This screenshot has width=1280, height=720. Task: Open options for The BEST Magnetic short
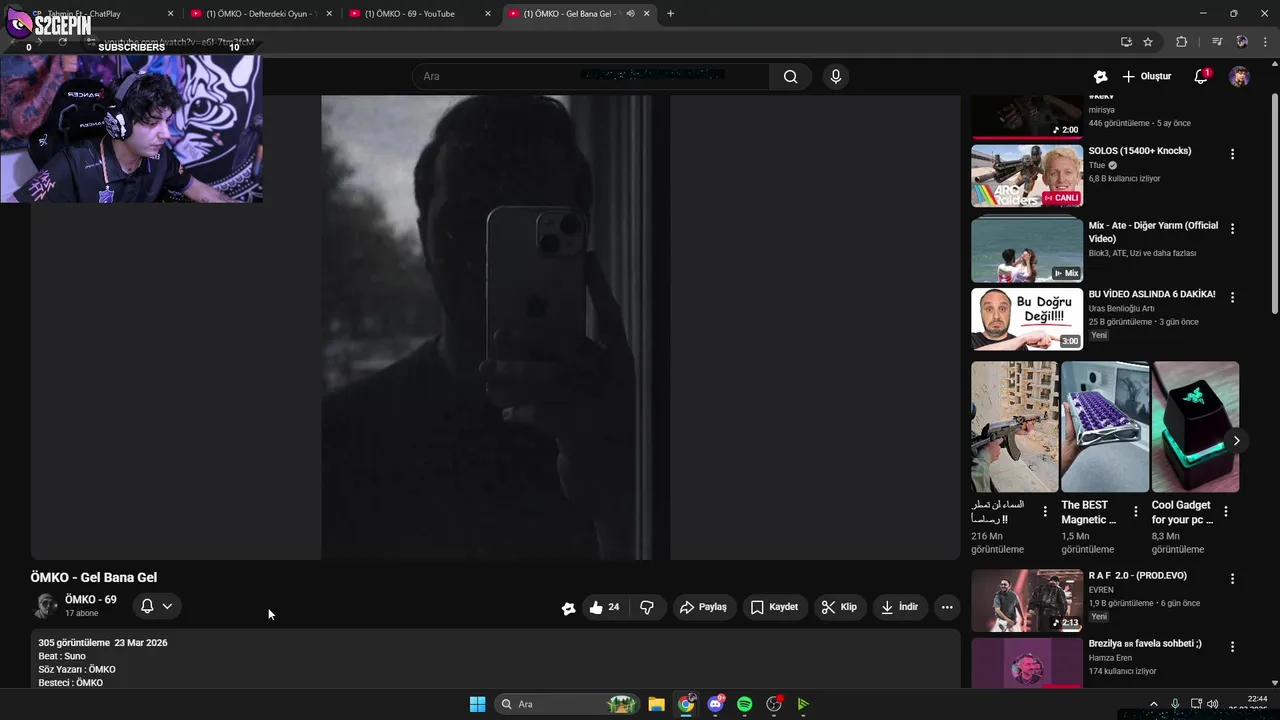point(1135,512)
